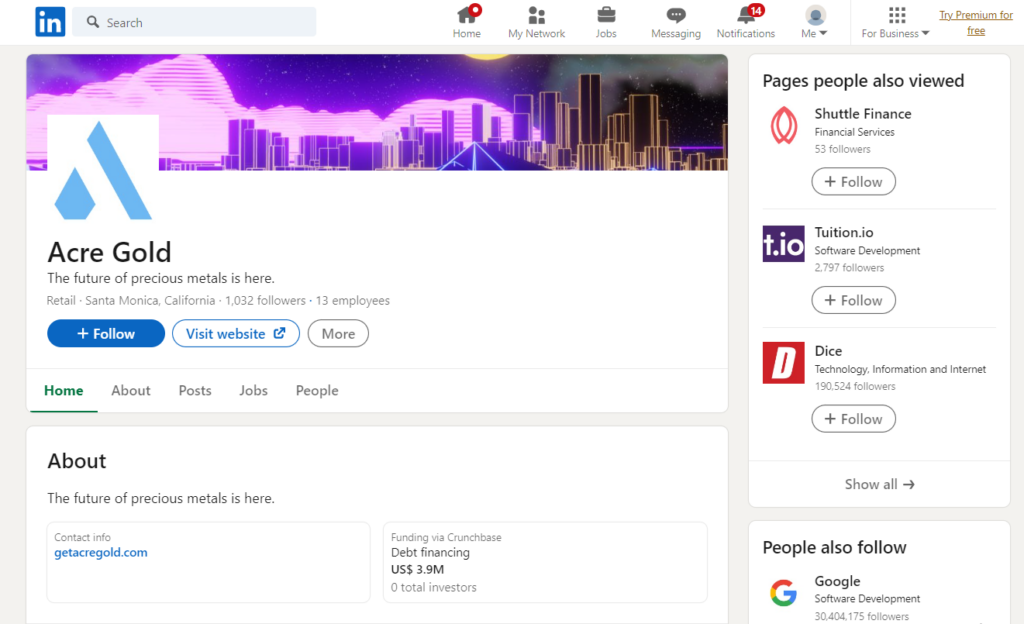Follow Shuttle Finance
The width and height of the screenshot is (1024, 624).
[854, 181]
